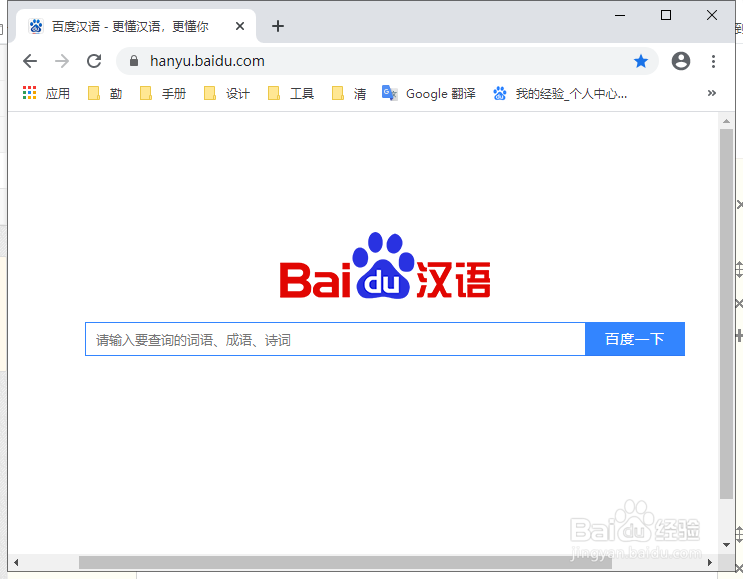Focus the word search input box
Screen dimensions: 743x579
click(335, 339)
